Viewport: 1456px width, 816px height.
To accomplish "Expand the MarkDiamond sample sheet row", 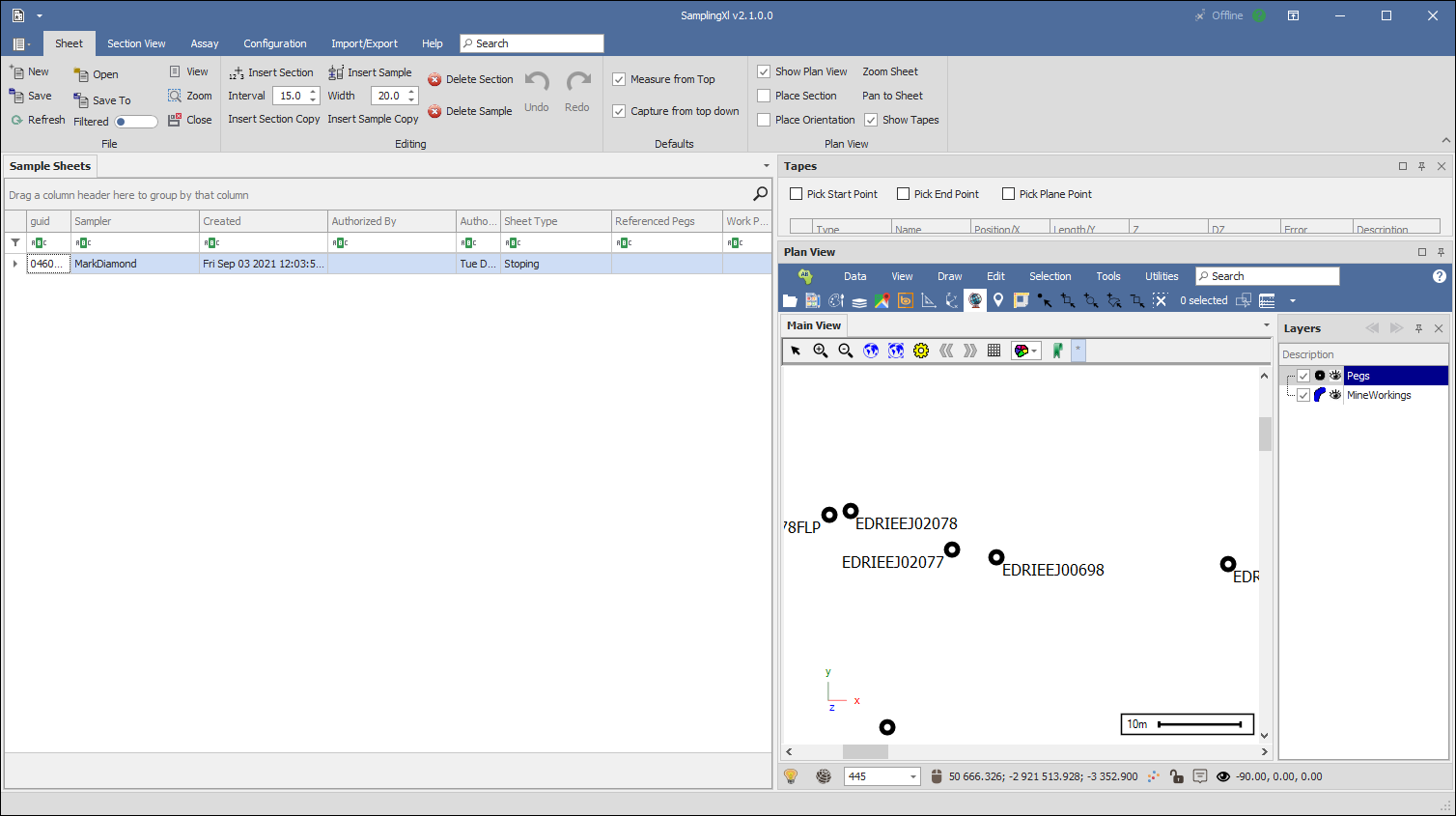I will coord(14,264).
